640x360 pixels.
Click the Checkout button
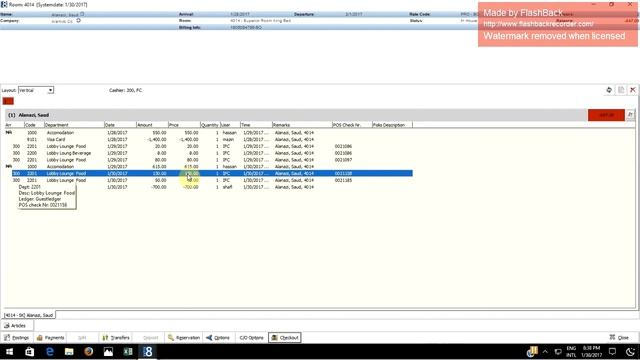(285, 338)
